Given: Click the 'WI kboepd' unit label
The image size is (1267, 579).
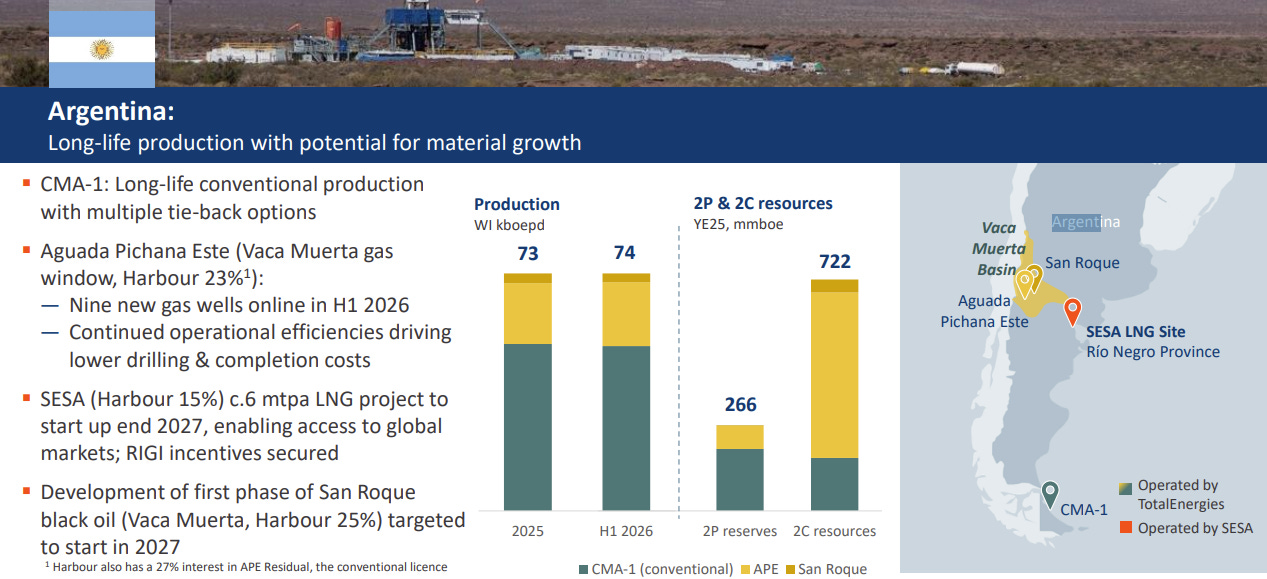Looking at the screenshot, I should pyautogui.click(x=511, y=224).
